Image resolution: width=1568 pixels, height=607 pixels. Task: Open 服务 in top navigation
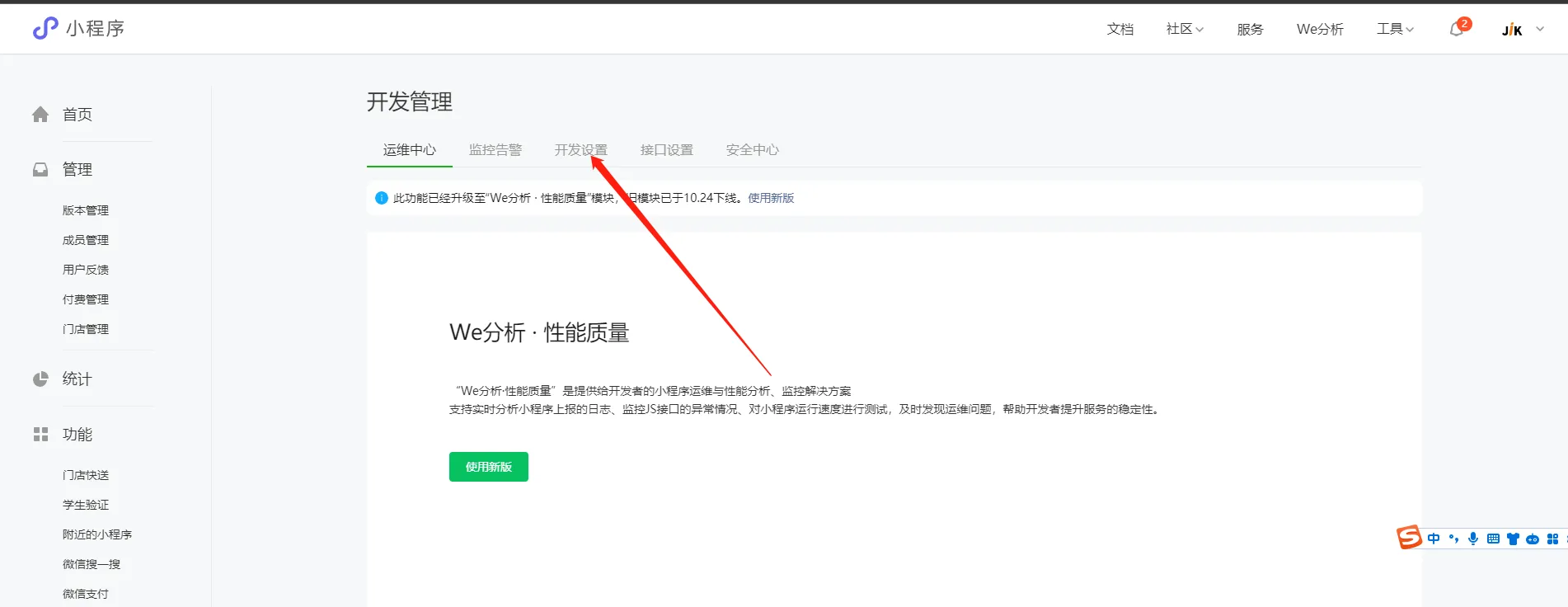tap(1250, 29)
